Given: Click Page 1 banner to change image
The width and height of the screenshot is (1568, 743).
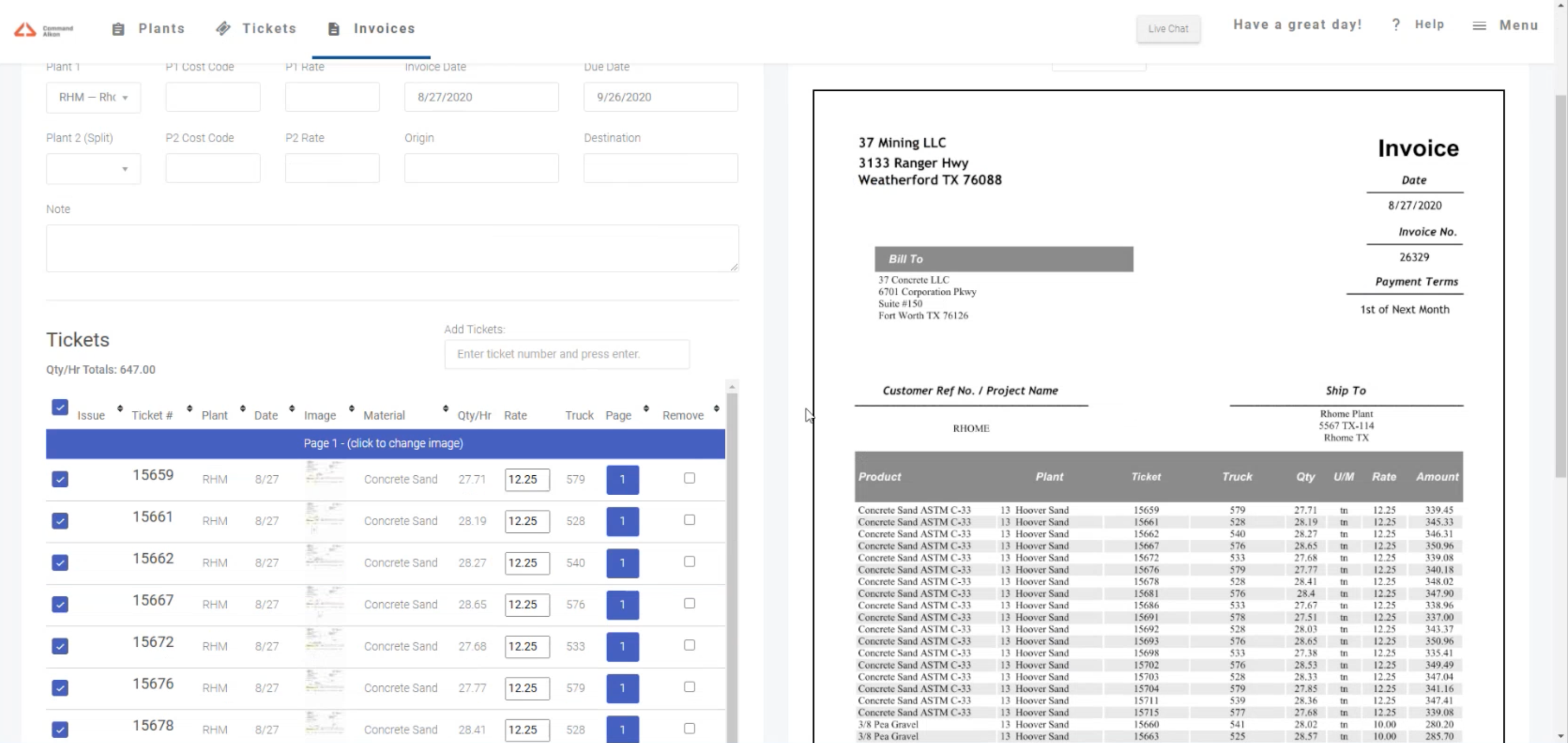Looking at the screenshot, I should [x=384, y=444].
